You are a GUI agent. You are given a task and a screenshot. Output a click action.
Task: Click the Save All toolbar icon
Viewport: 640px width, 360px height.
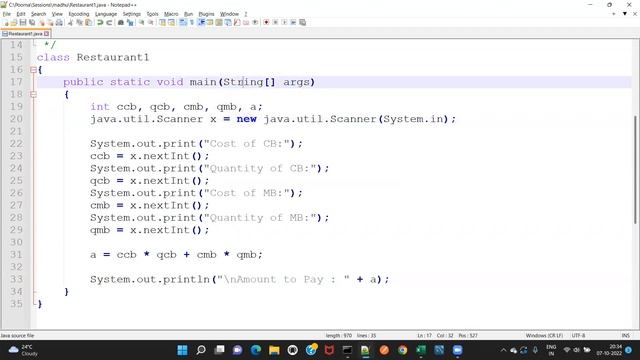click(32, 22)
